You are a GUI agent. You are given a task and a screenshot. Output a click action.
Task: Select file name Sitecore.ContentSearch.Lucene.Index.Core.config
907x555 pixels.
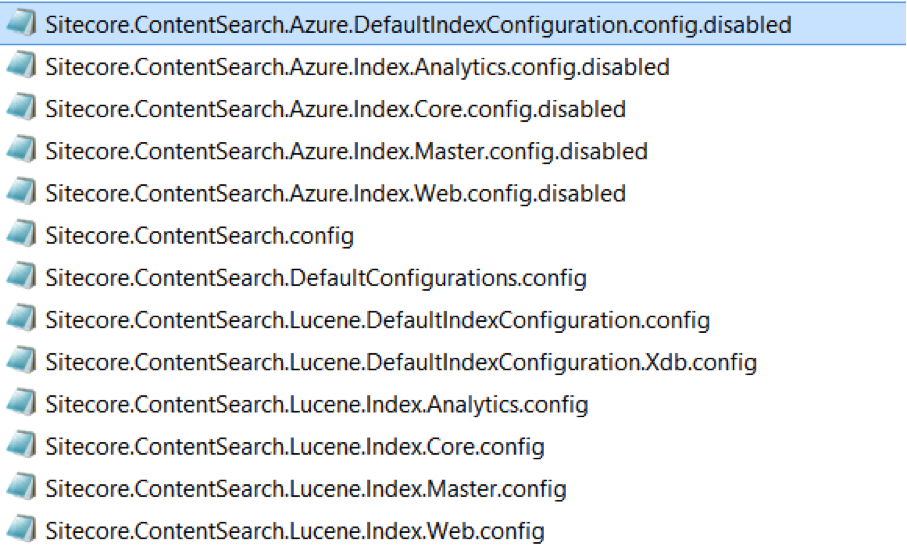[295, 448]
